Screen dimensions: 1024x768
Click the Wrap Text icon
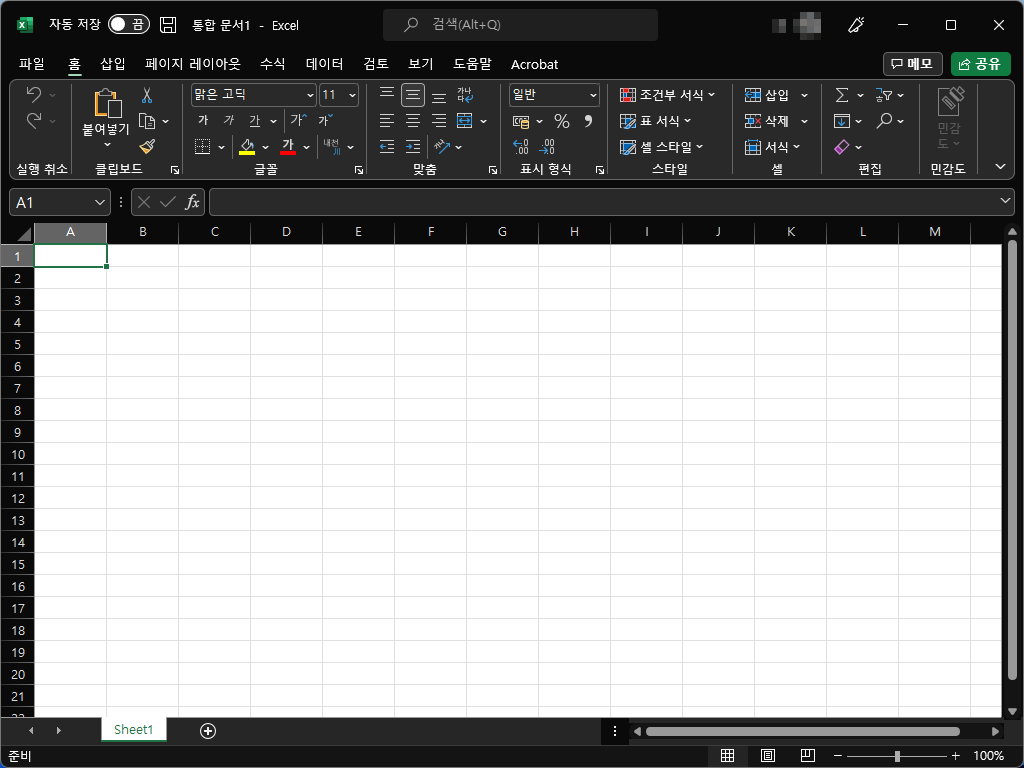(465, 95)
